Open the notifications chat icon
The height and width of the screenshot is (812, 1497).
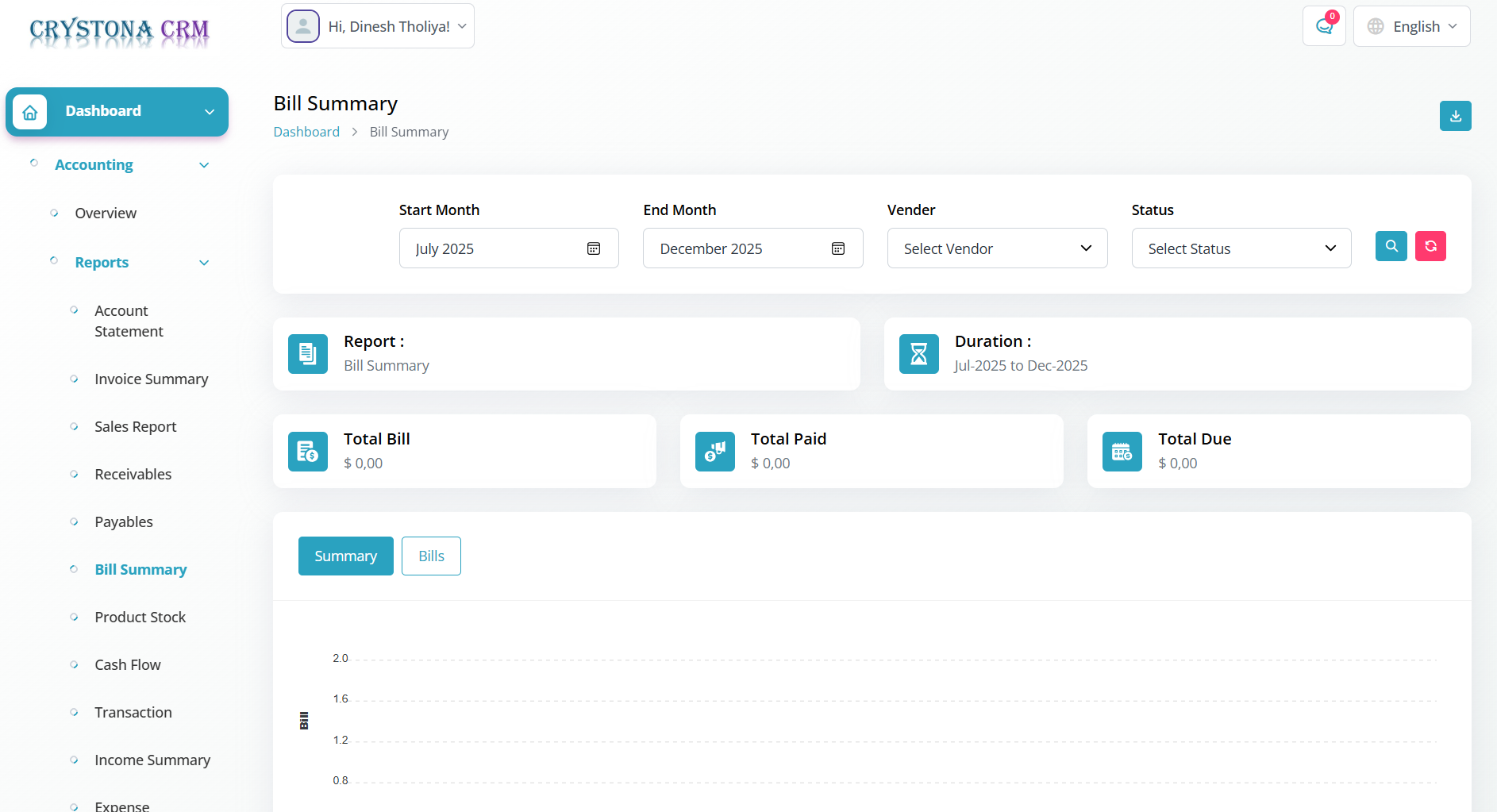click(1323, 26)
